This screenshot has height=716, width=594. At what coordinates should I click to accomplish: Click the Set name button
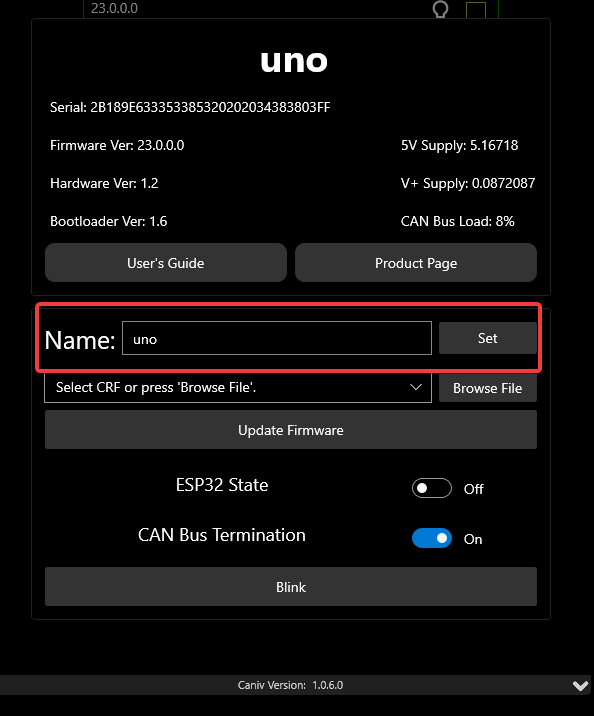(x=488, y=338)
